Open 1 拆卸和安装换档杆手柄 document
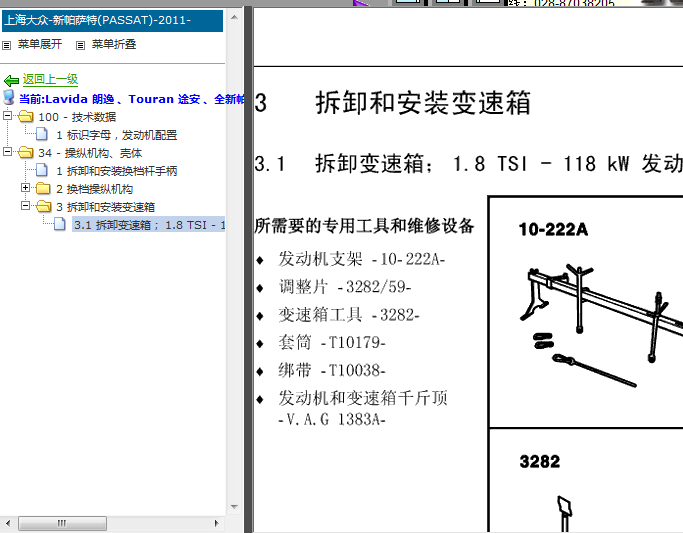This screenshot has height=533, width=683. (117, 171)
